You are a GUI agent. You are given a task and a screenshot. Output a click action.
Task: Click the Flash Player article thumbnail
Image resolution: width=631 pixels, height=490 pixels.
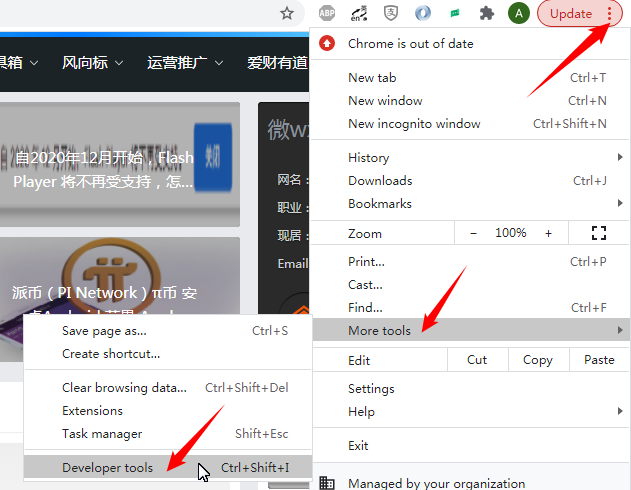tap(118, 165)
